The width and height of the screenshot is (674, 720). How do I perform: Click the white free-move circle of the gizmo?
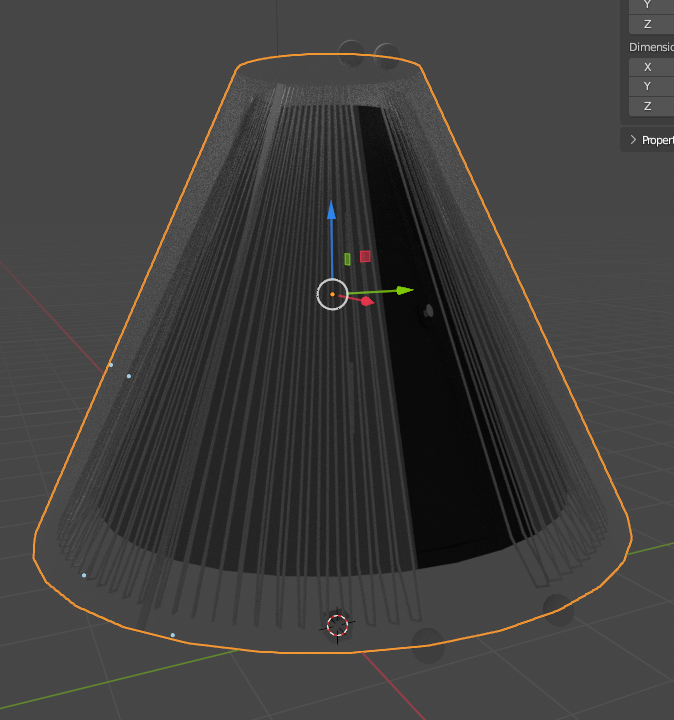tap(332, 294)
